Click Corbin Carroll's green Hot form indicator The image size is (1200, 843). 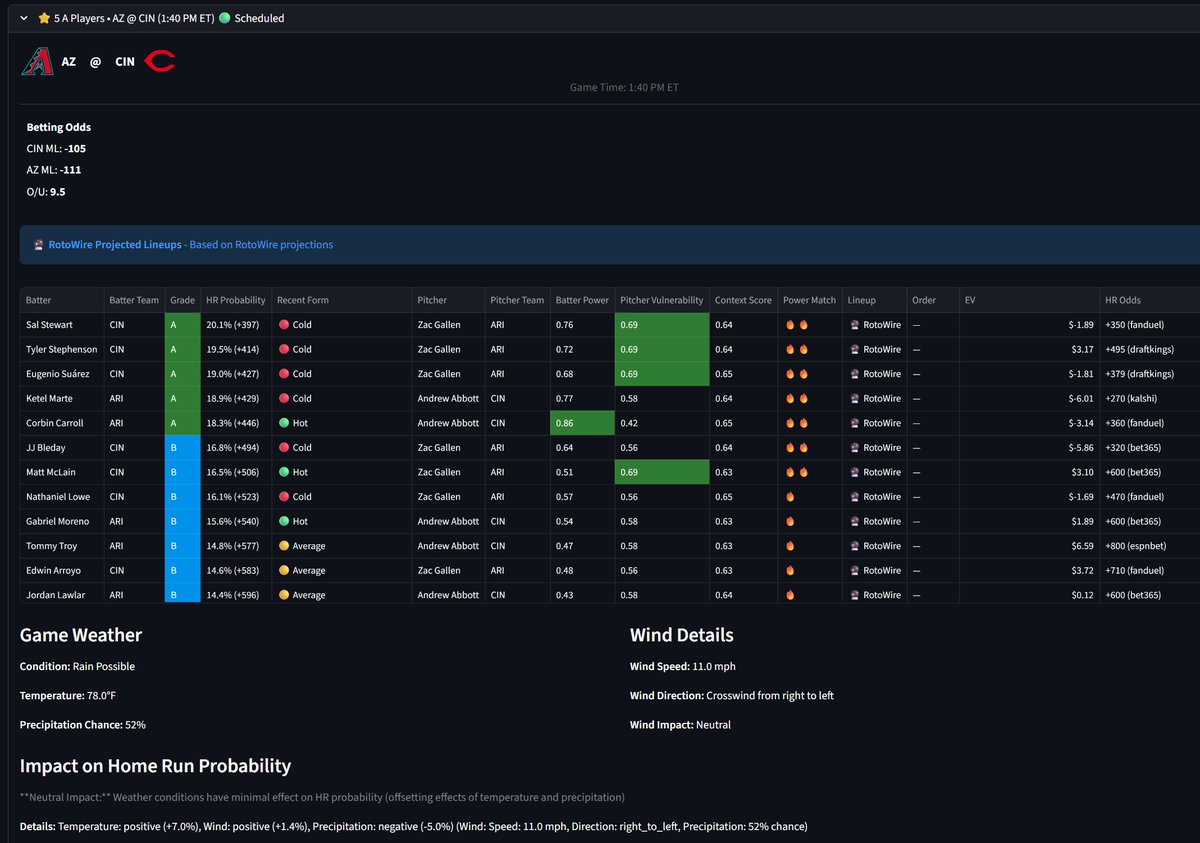click(x=284, y=423)
